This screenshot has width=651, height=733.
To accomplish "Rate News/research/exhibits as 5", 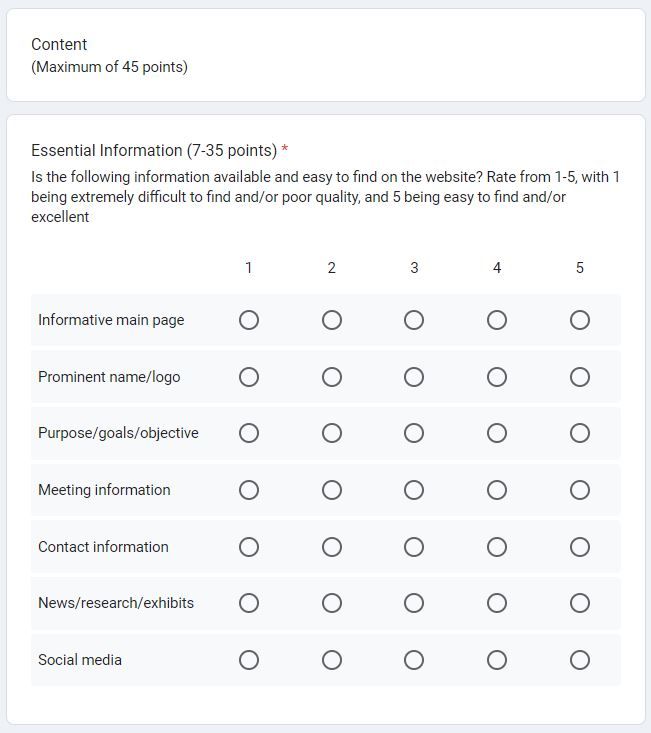I will [580, 603].
